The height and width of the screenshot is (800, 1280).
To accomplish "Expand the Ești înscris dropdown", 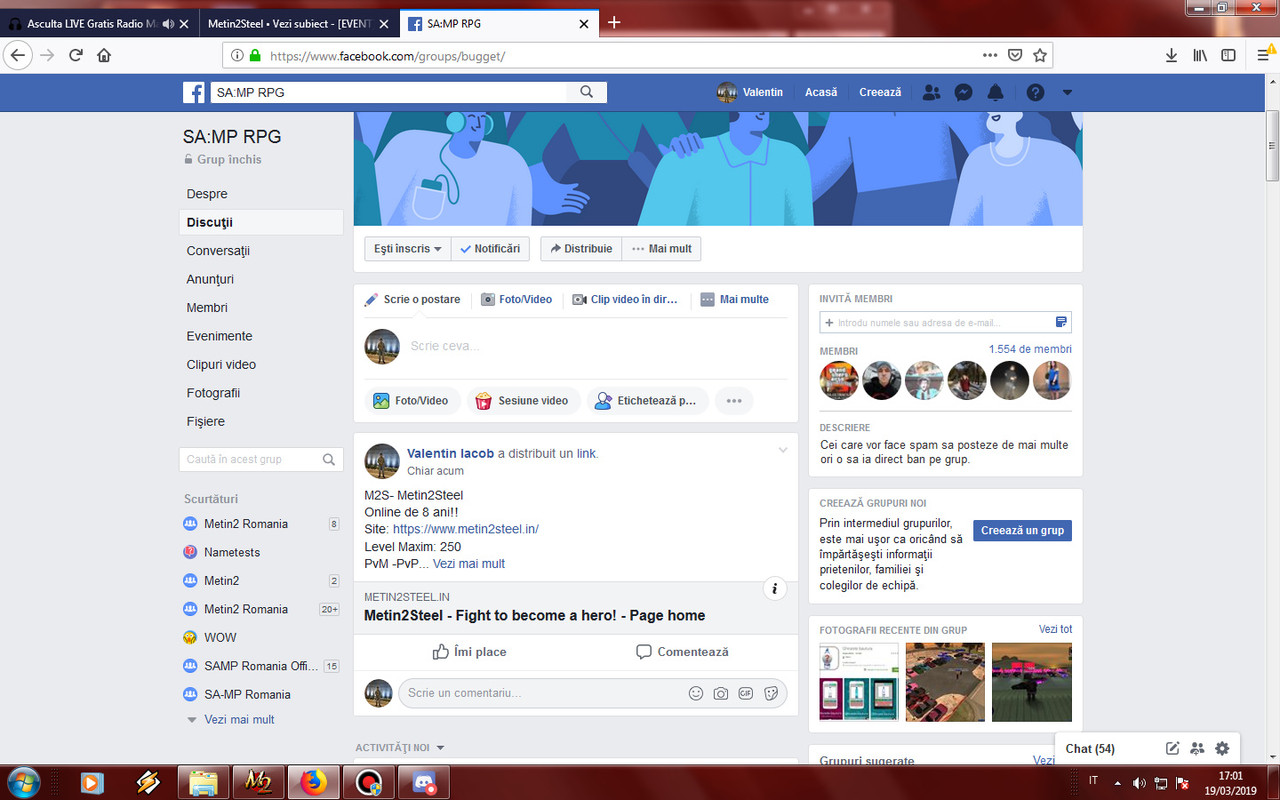I will pyautogui.click(x=408, y=249).
